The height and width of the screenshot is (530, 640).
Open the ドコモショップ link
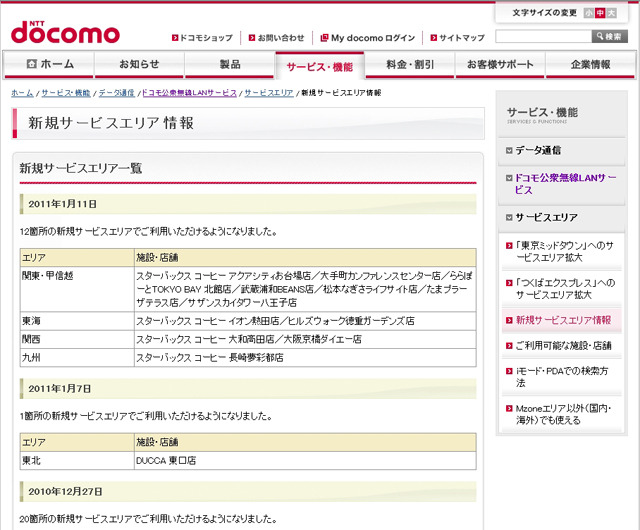pos(206,38)
